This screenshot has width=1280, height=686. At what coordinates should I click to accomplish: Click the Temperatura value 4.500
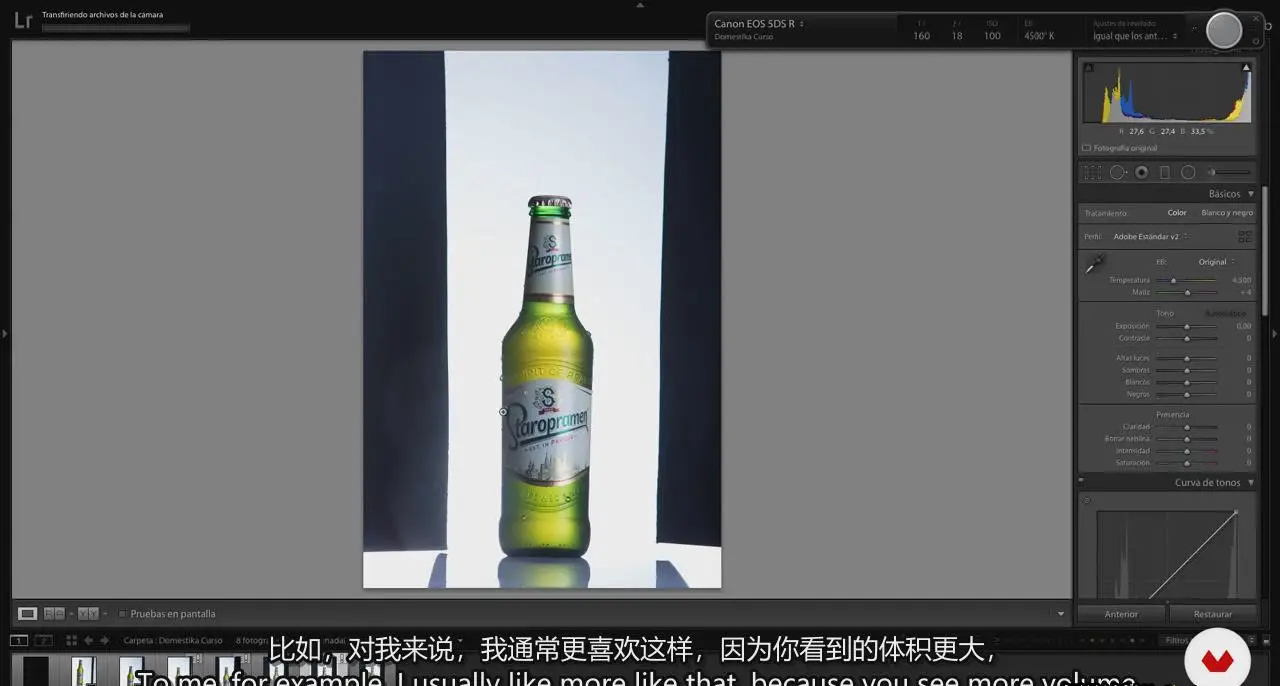point(1241,280)
